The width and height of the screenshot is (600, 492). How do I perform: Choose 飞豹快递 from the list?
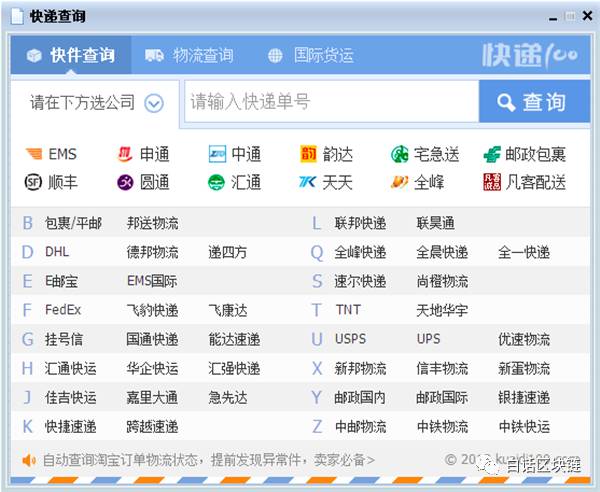[x=153, y=310]
